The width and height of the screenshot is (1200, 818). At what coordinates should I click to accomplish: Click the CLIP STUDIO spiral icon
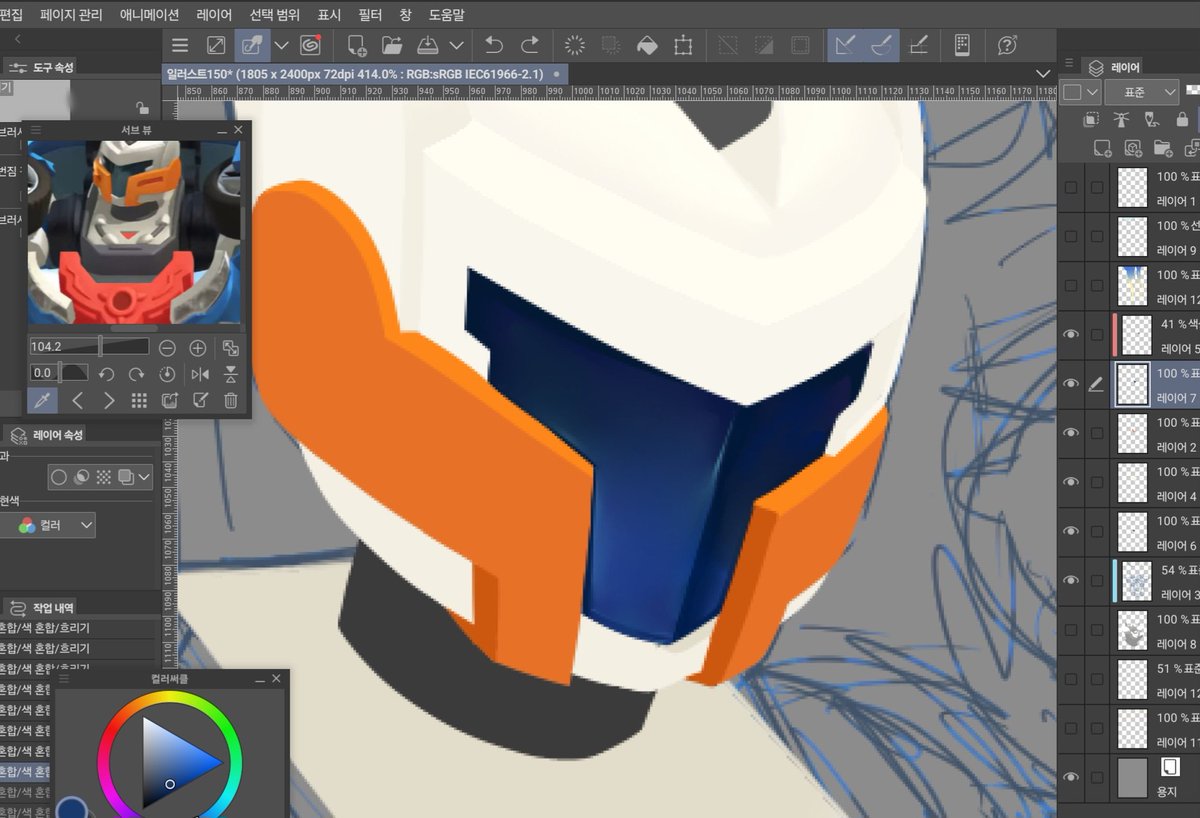pos(310,45)
